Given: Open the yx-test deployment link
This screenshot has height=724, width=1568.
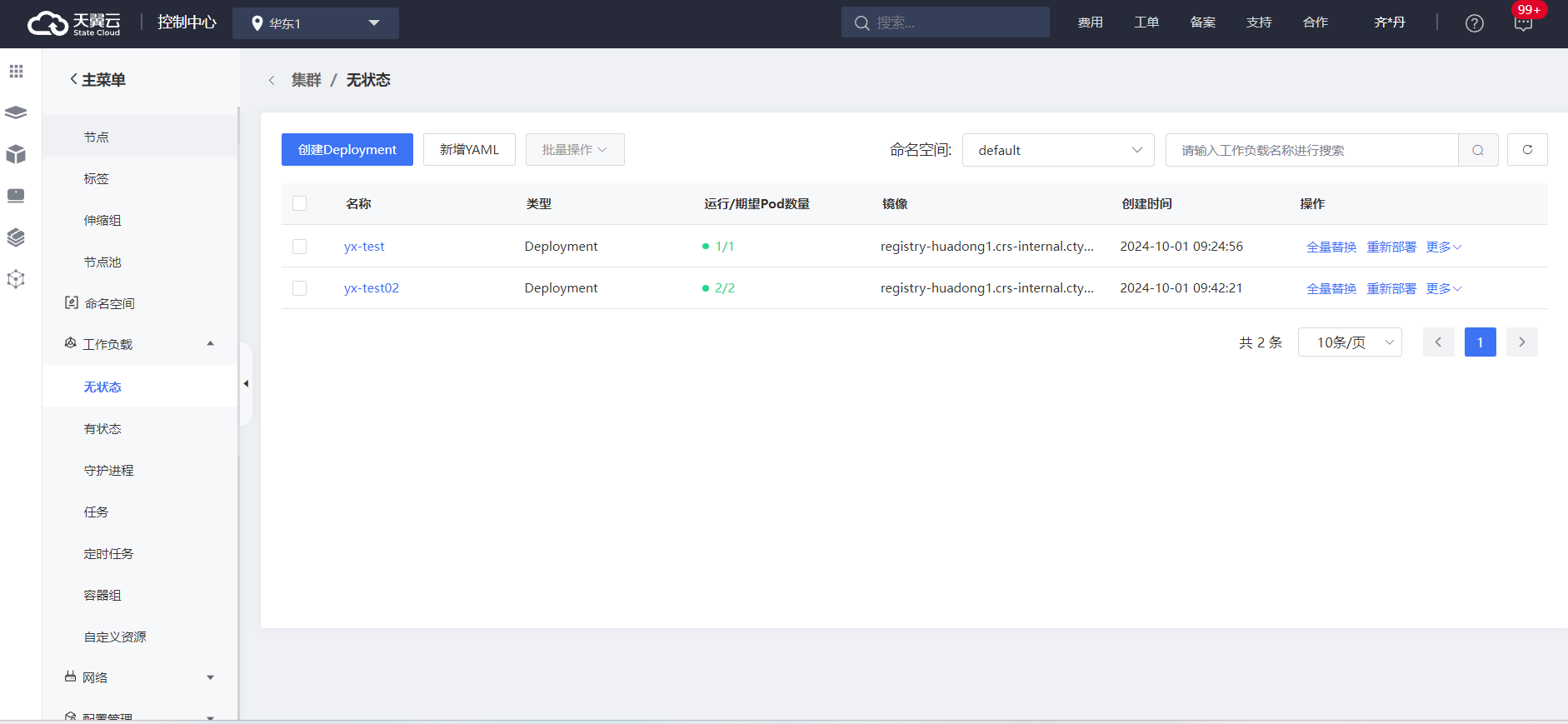Looking at the screenshot, I should tap(364, 247).
